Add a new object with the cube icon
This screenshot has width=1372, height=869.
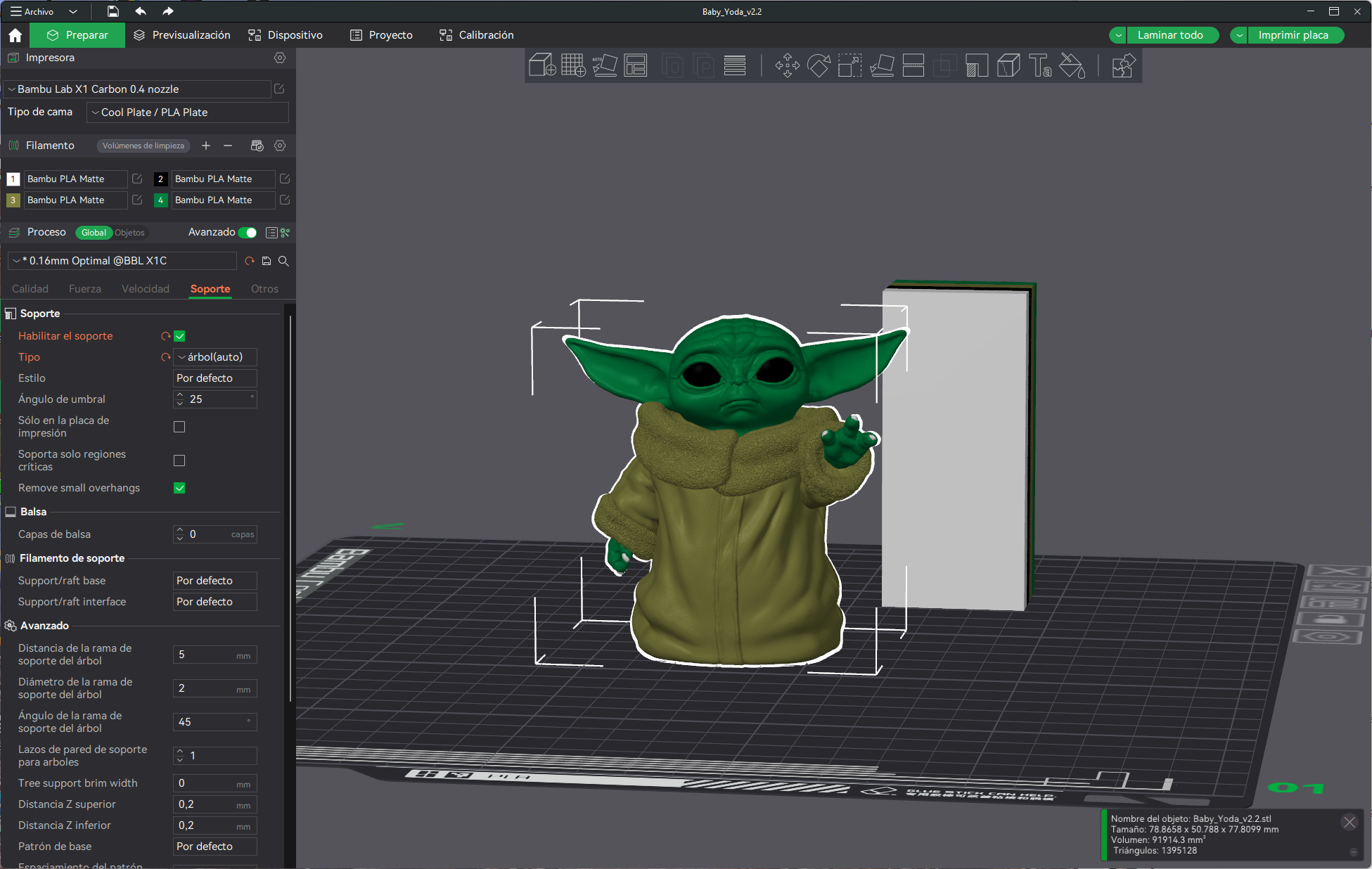pyautogui.click(x=542, y=65)
